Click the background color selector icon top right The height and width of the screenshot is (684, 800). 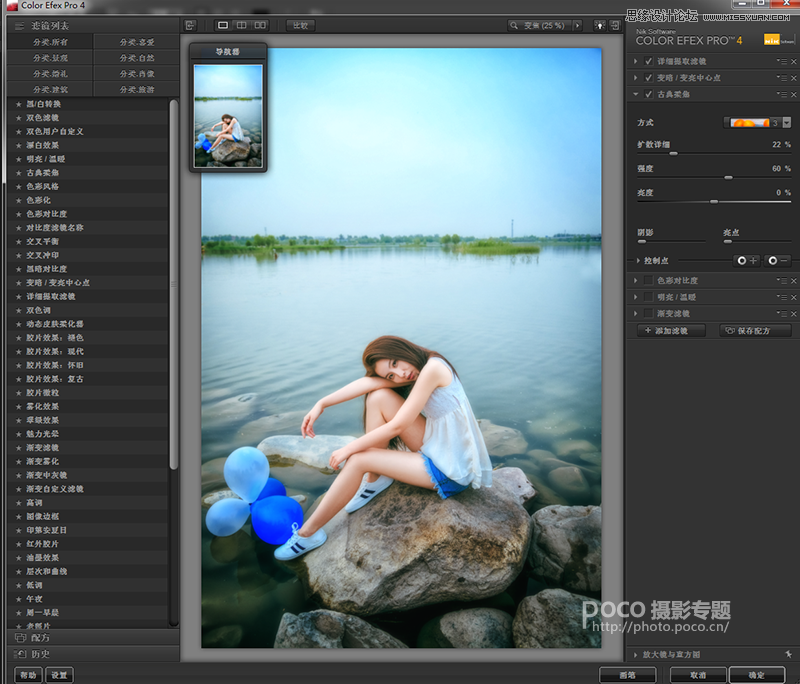click(601, 26)
